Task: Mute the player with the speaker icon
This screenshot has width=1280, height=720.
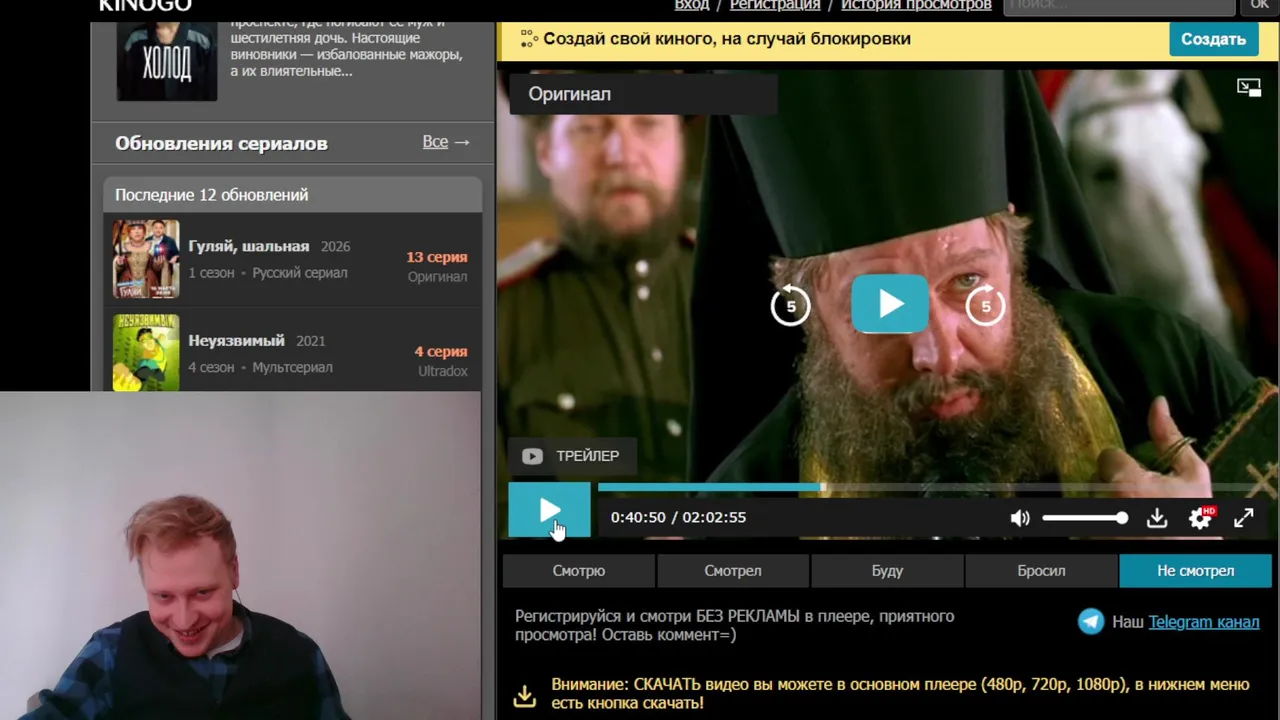Action: (1019, 518)
